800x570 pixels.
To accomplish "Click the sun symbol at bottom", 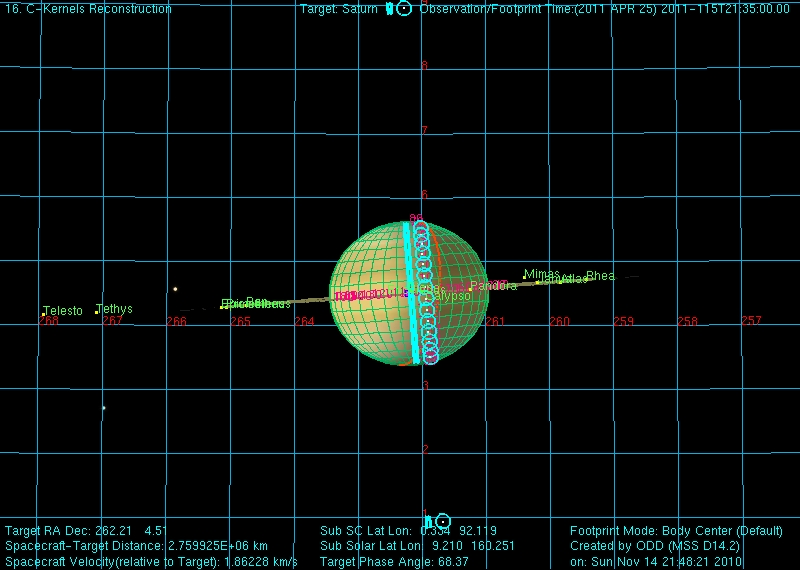I will tap(443, 522).
